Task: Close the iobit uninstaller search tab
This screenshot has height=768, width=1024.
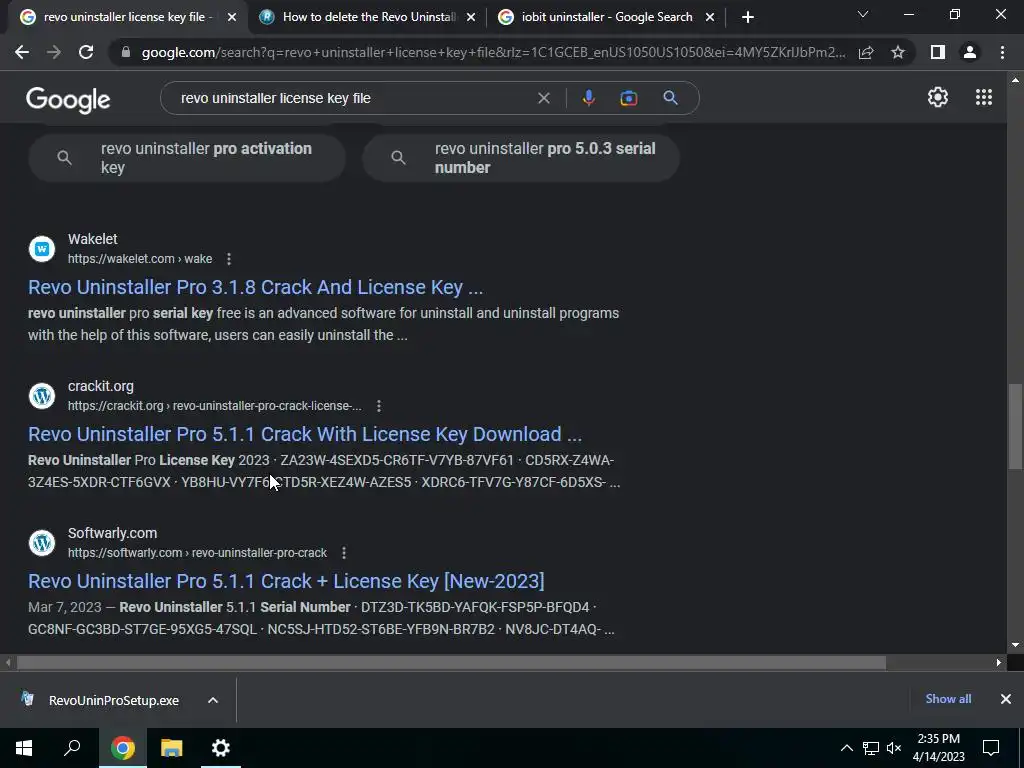Action: [x=710, y=18]
